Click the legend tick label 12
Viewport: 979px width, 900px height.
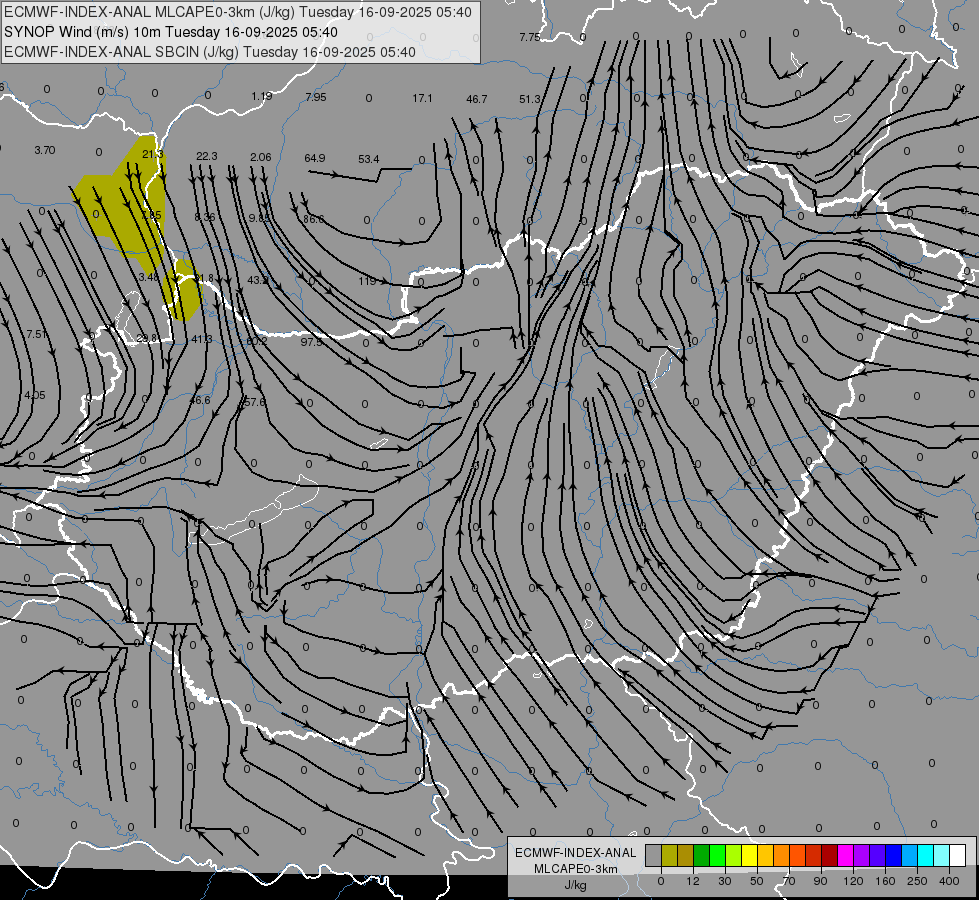click(x=693, y=881)
